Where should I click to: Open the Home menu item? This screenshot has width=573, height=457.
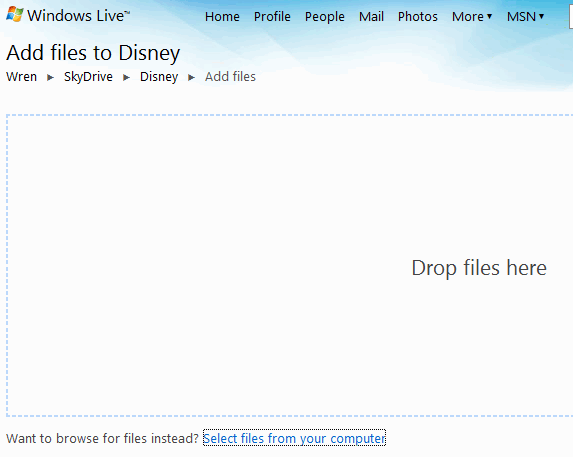tap(222, 16)
